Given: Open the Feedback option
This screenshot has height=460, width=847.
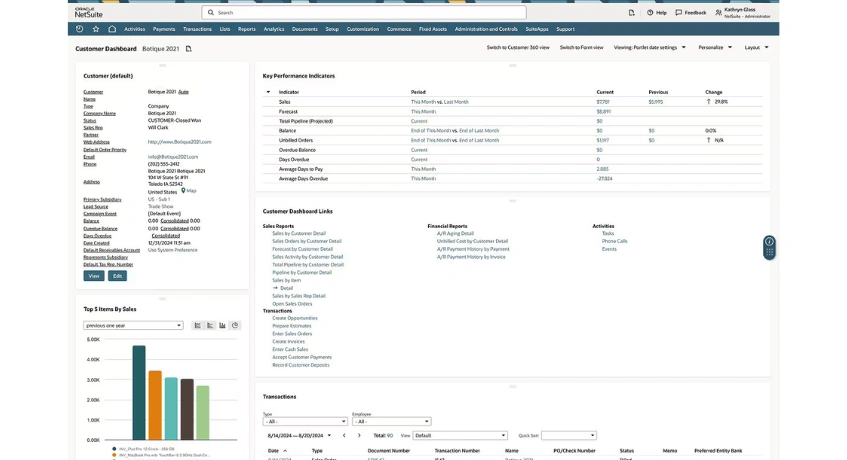Looking at the screenshot, I should 691,12.
